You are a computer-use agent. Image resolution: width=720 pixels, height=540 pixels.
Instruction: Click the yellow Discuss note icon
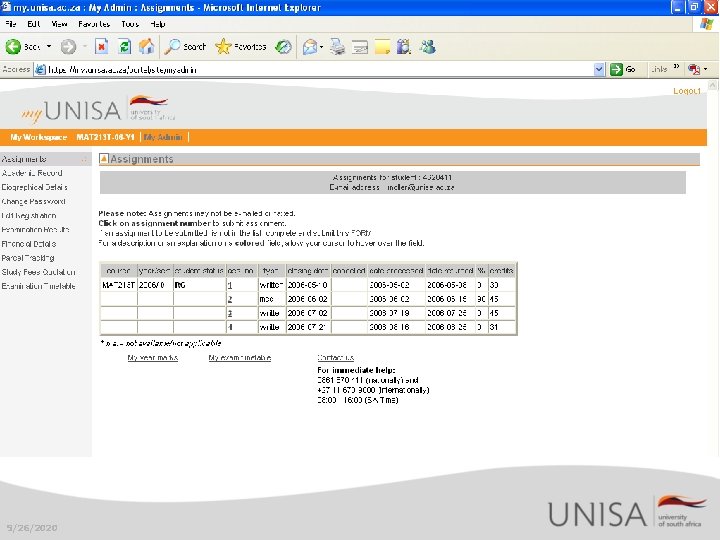(x=382, y=46)
